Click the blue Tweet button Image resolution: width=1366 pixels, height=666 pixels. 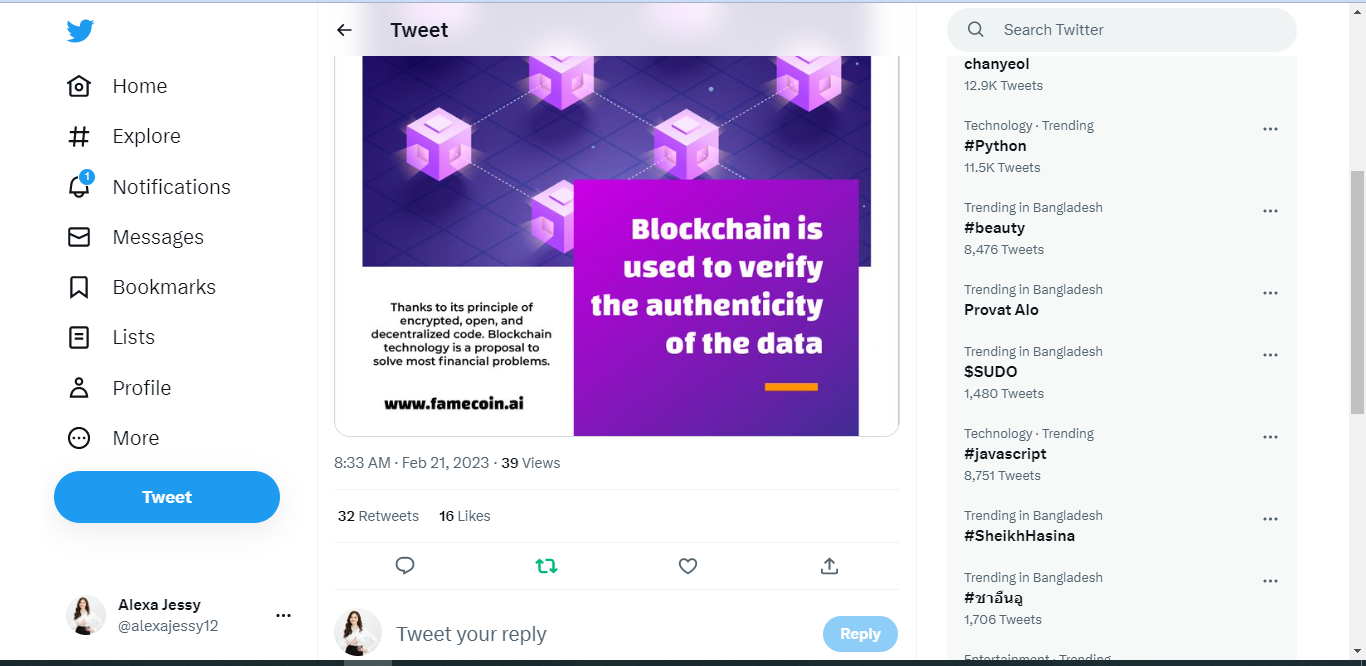coord(167,497)
